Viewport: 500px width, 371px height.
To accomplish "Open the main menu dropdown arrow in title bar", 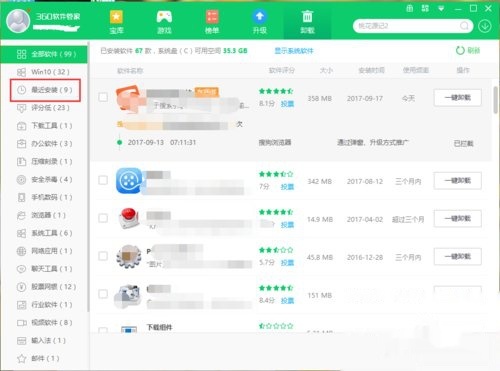I will (441, 9).
